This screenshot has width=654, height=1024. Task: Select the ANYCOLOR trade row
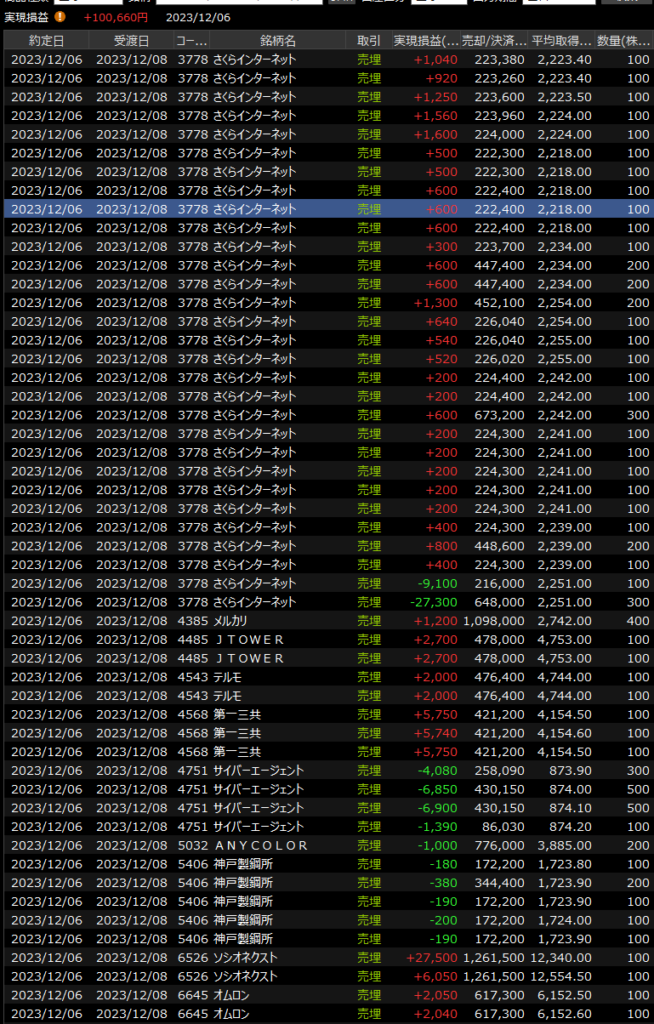(300, 845)
